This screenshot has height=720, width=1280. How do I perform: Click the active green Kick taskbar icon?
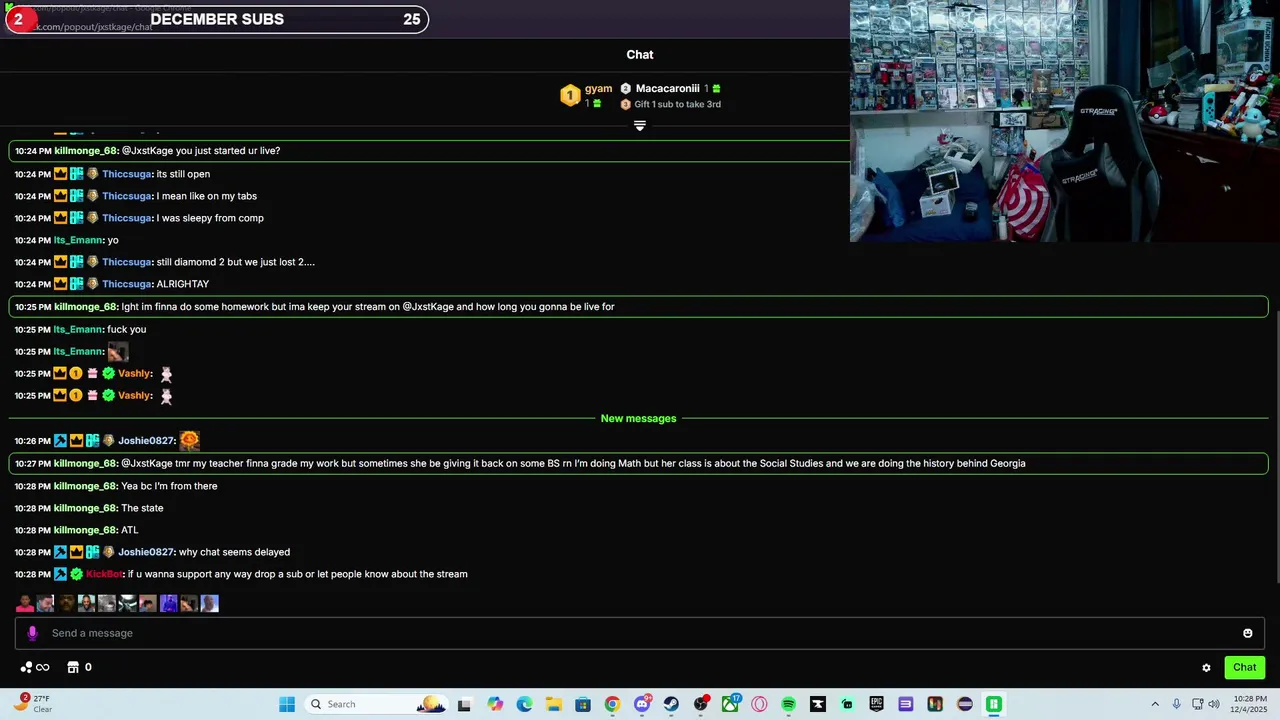click(994, 704)
